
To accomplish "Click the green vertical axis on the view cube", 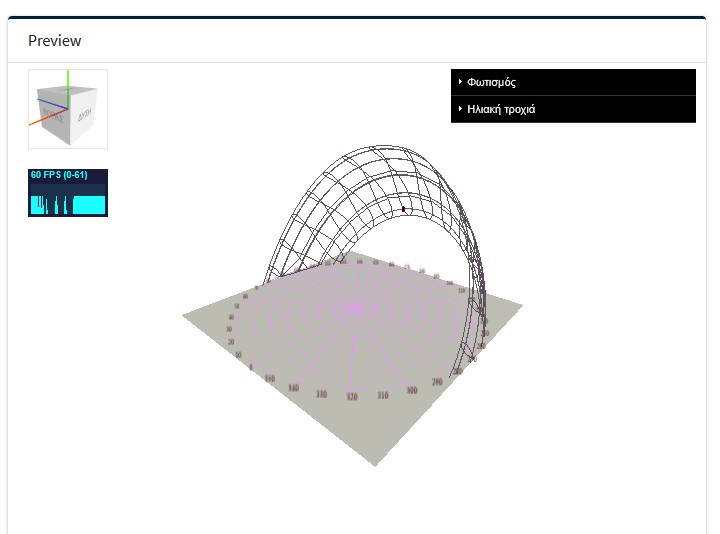I will pos(67,80).
